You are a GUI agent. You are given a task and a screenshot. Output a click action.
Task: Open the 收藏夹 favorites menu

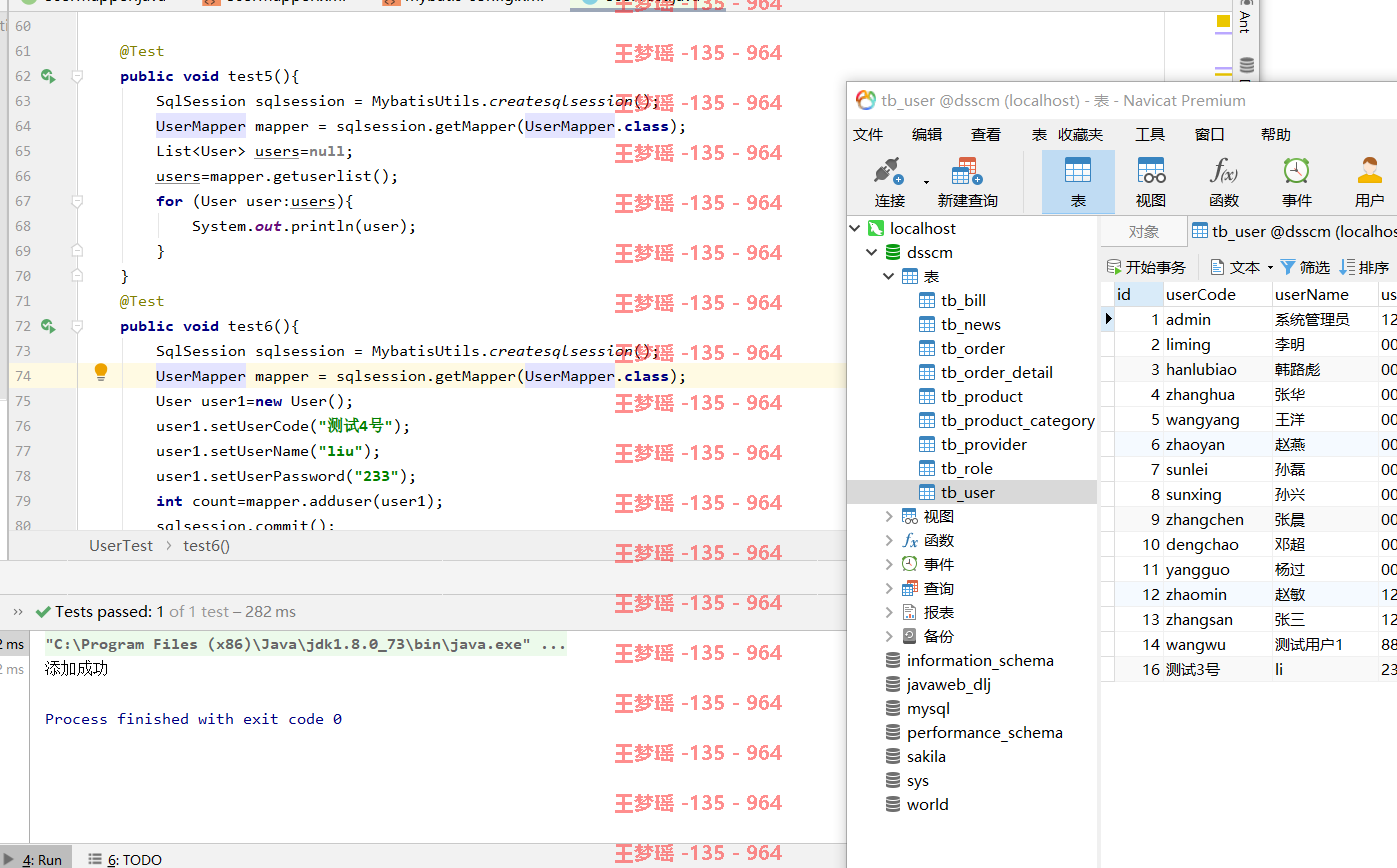(x=1081, y=134)
